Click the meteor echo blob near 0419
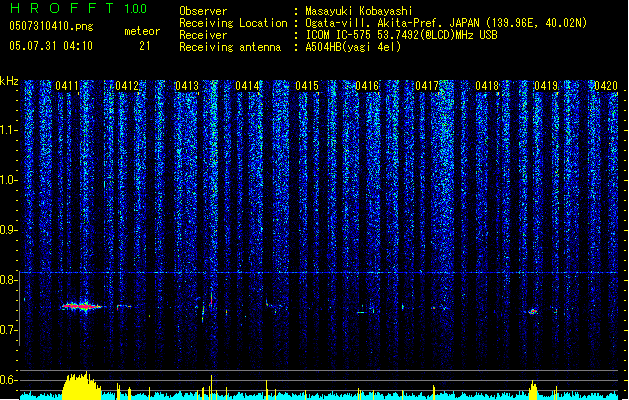 click(533, 311)
